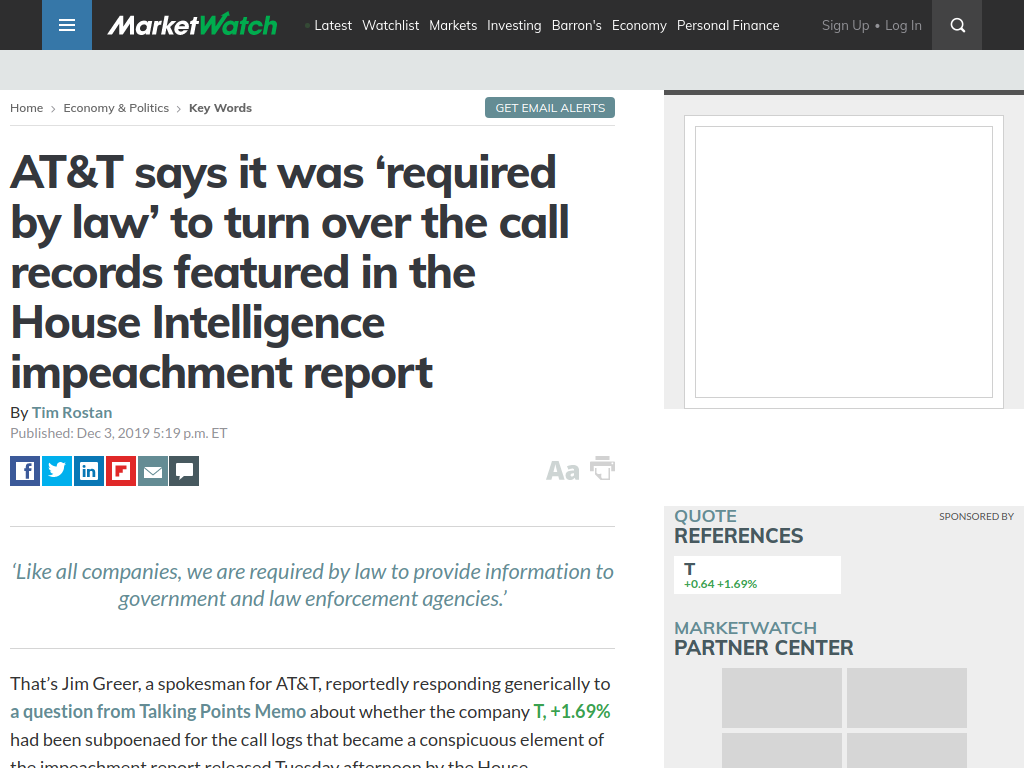Open author Tim Rostan's page
This screenshot has height=768, width=1024.
[72, 413]
